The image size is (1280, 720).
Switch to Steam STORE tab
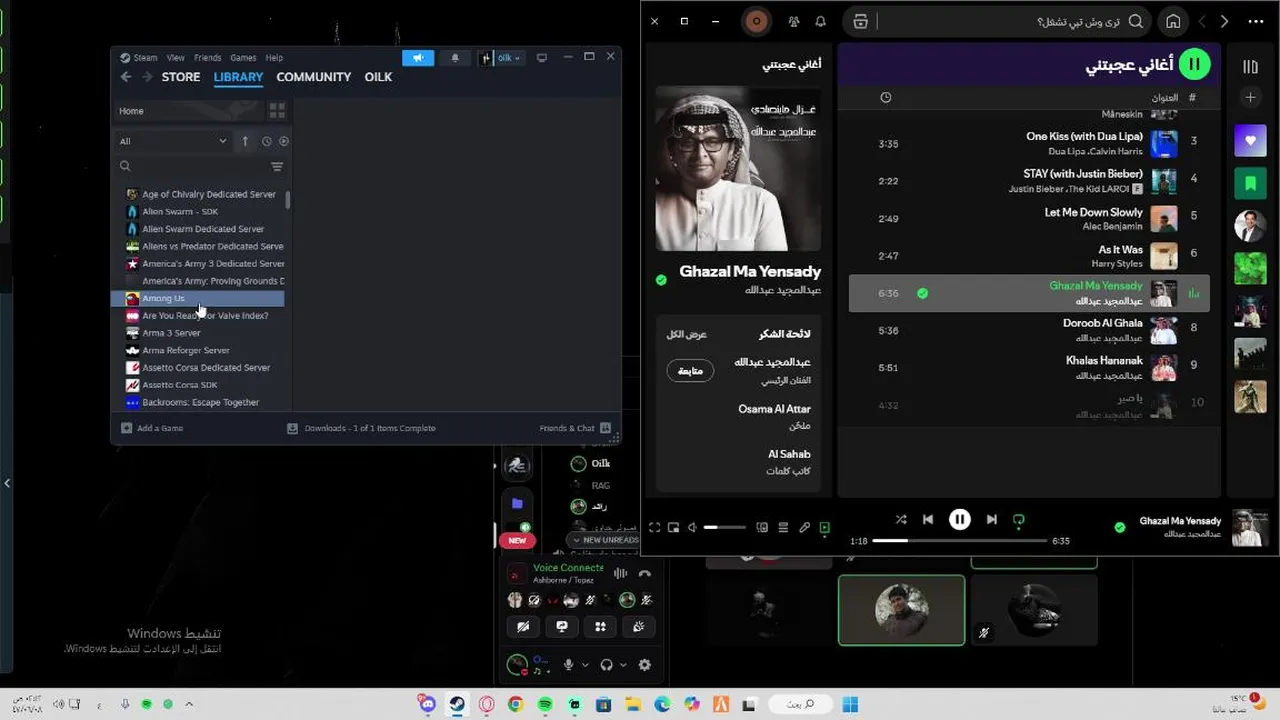181,77
